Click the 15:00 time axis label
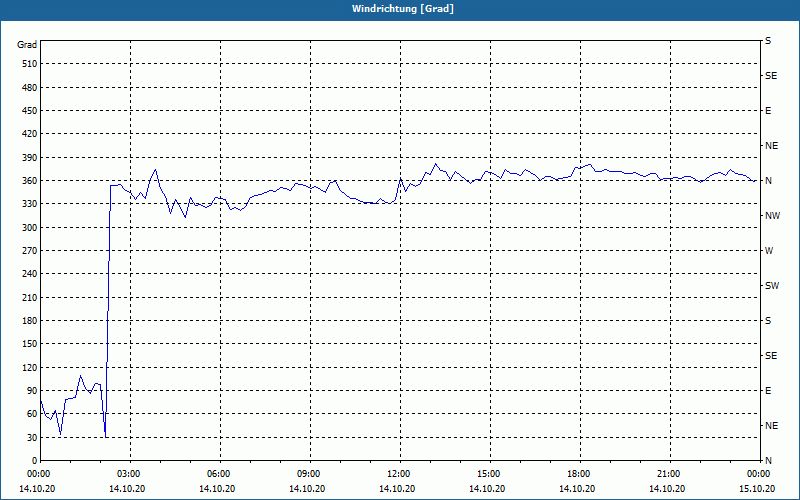800x500 pixels. point(490,474)
